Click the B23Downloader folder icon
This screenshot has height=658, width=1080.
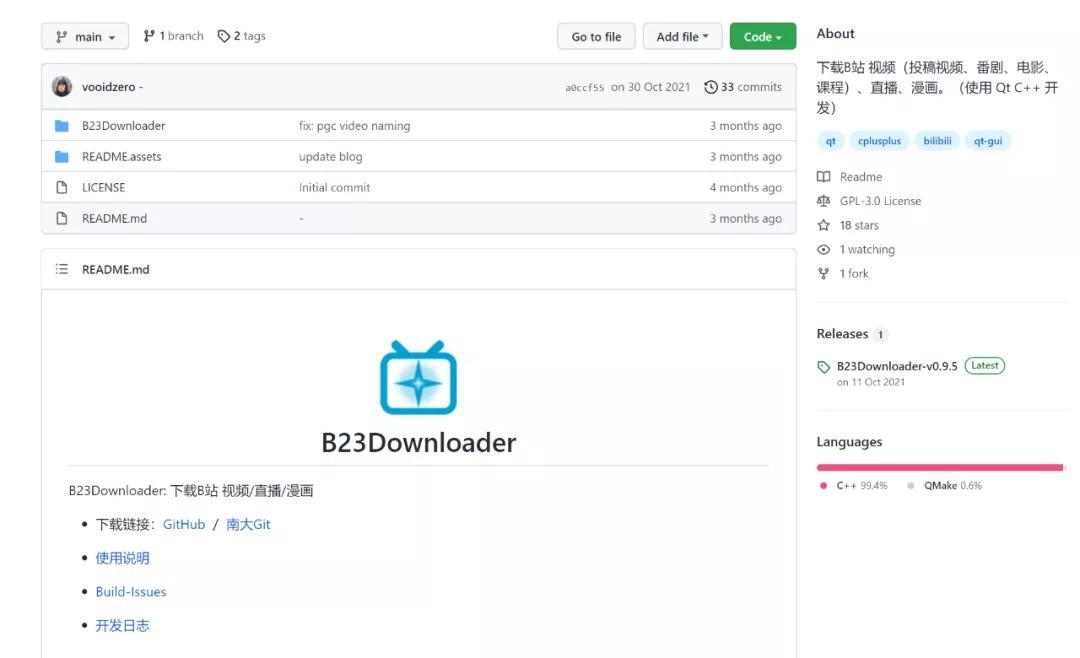click(x=62, y=126)
